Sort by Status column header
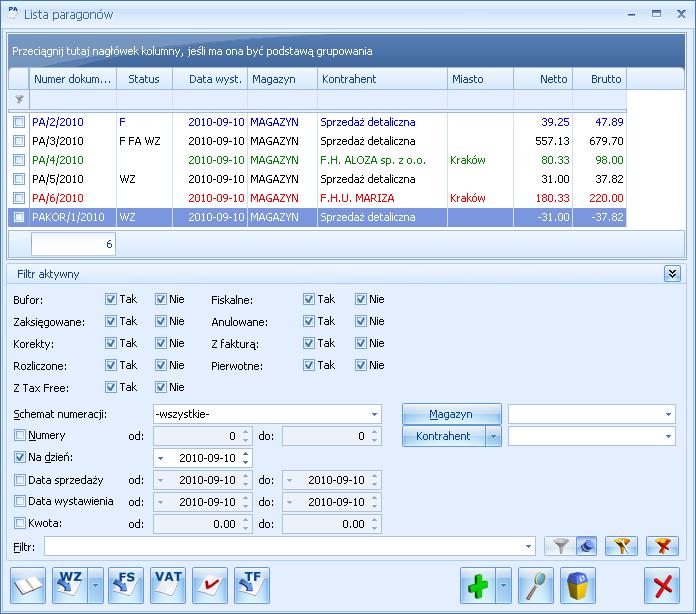Image resolution: width=696 pixels, height=614 pixels. pyautogui.click(x=144, y=79)
